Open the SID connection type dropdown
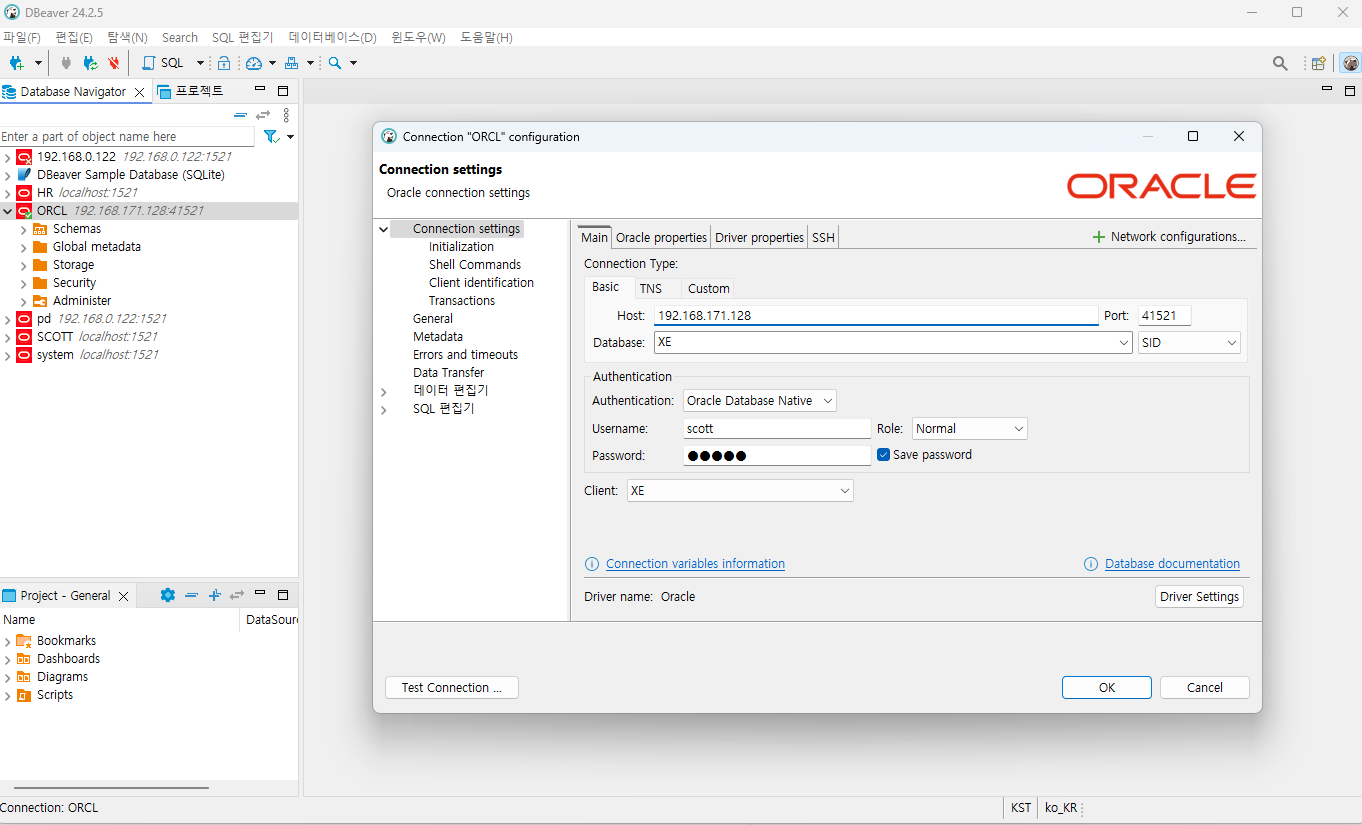The width and height of the screenshot is (1362, 825). (1189, 342)
